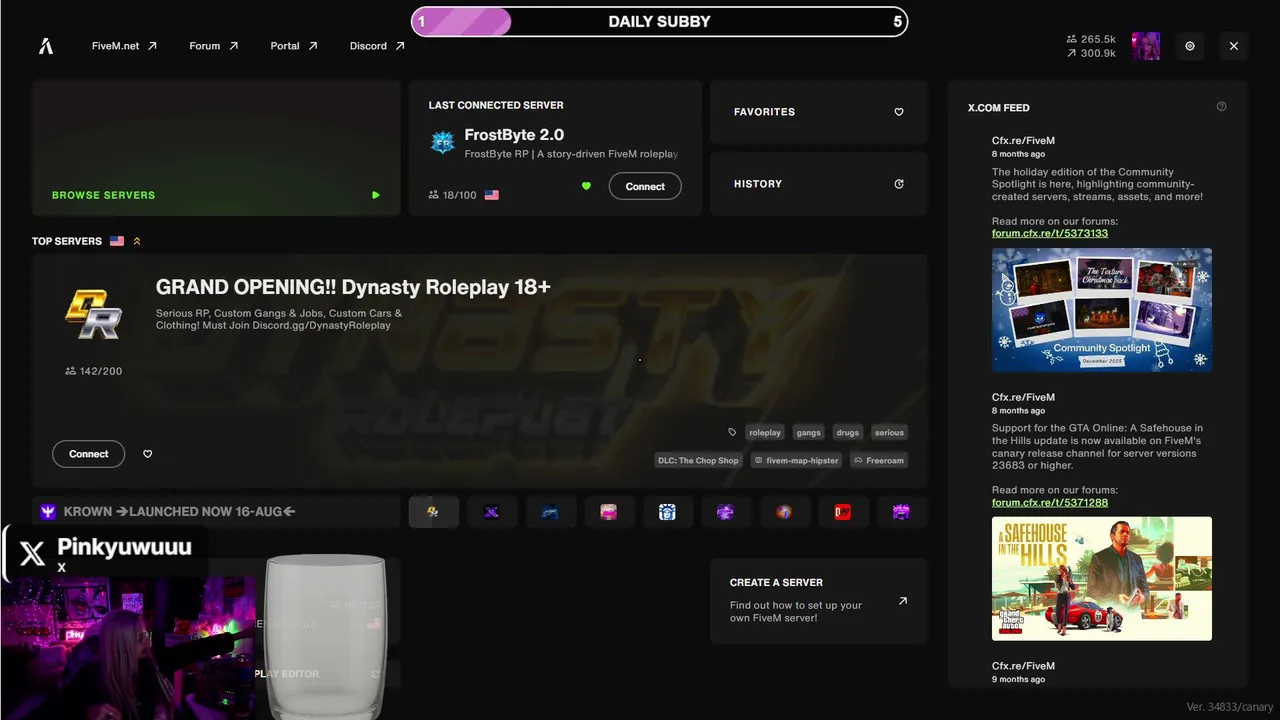The width and height of the screenshot is (1280, 720).
Task: Connect to Dynasty Roleplay server
Action: [89, 454]
